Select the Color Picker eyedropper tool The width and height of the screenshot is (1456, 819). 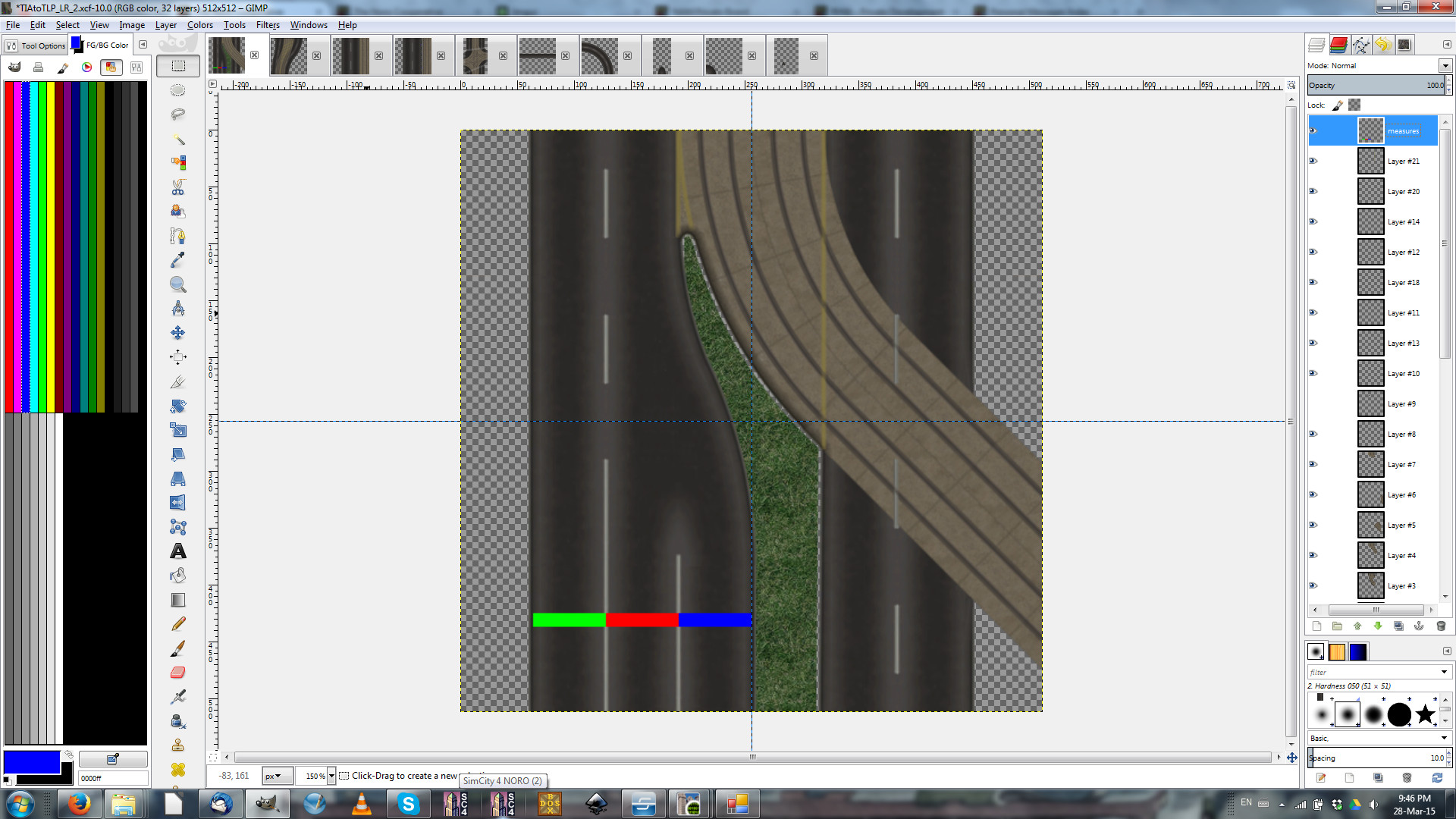(178, 260)
